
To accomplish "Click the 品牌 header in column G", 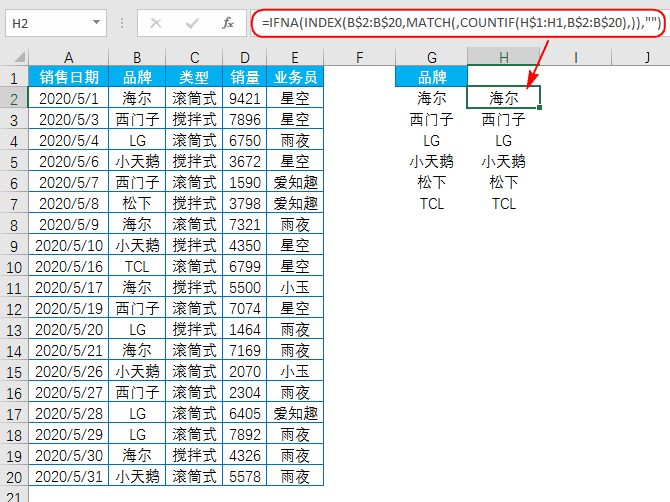I will (432, 77).
